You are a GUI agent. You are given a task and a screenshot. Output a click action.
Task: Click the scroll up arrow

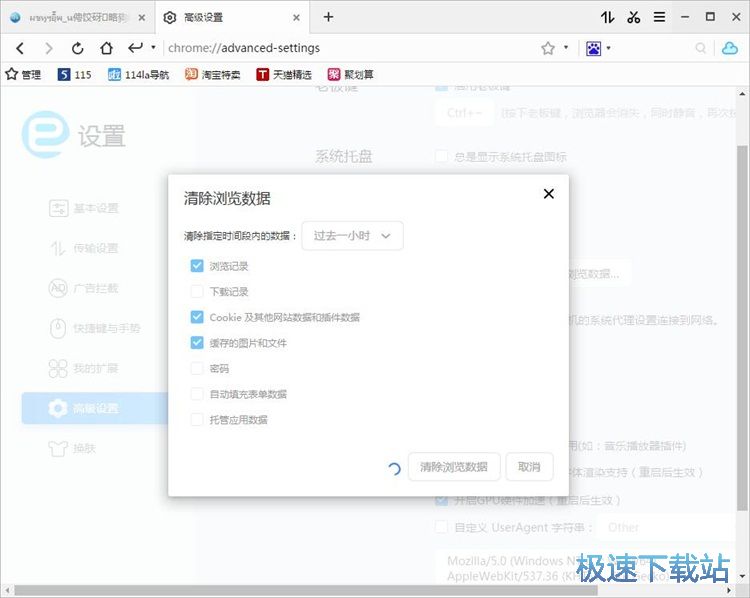click(x=742, y=94)
